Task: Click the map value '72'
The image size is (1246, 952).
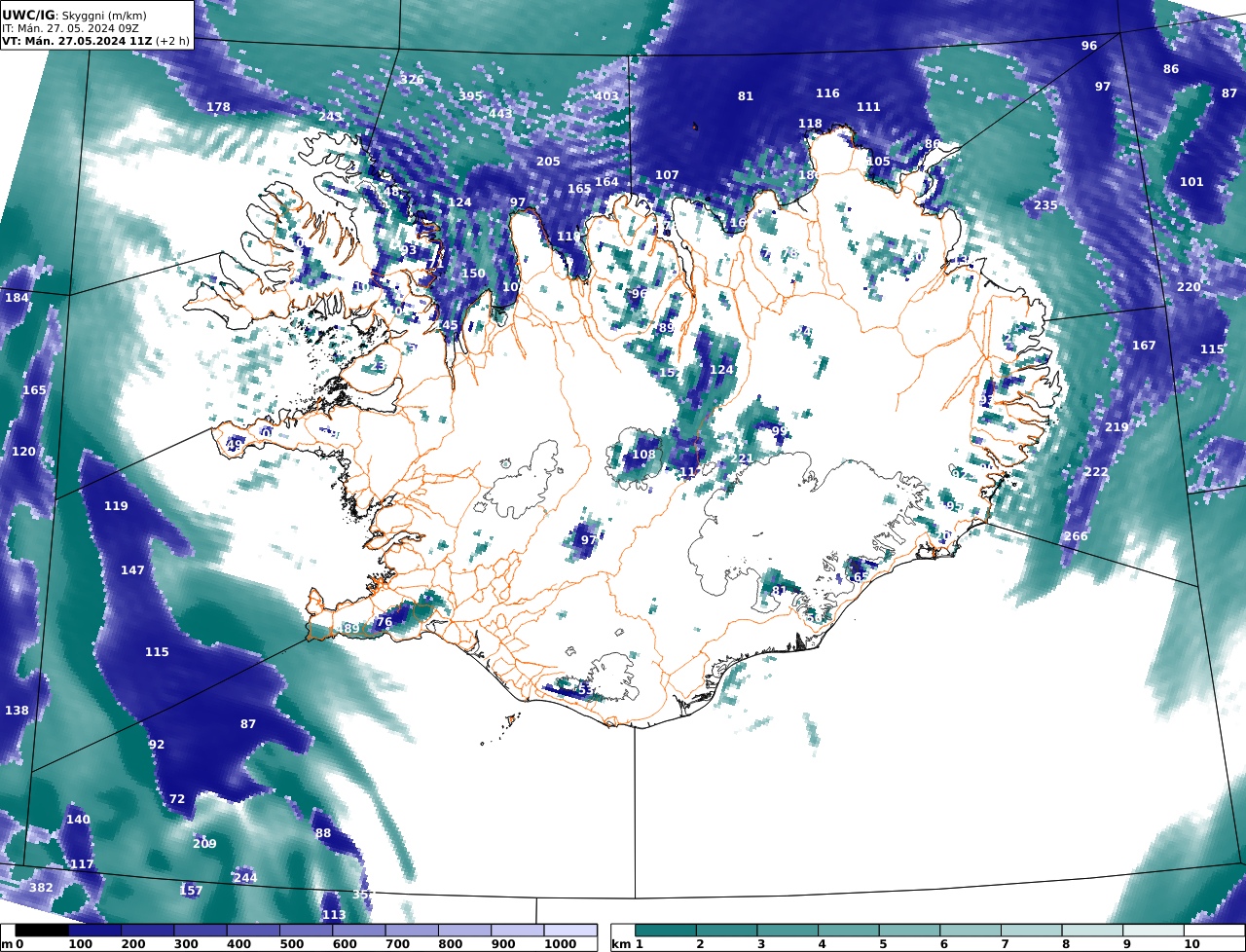Action: pos(176,799)
